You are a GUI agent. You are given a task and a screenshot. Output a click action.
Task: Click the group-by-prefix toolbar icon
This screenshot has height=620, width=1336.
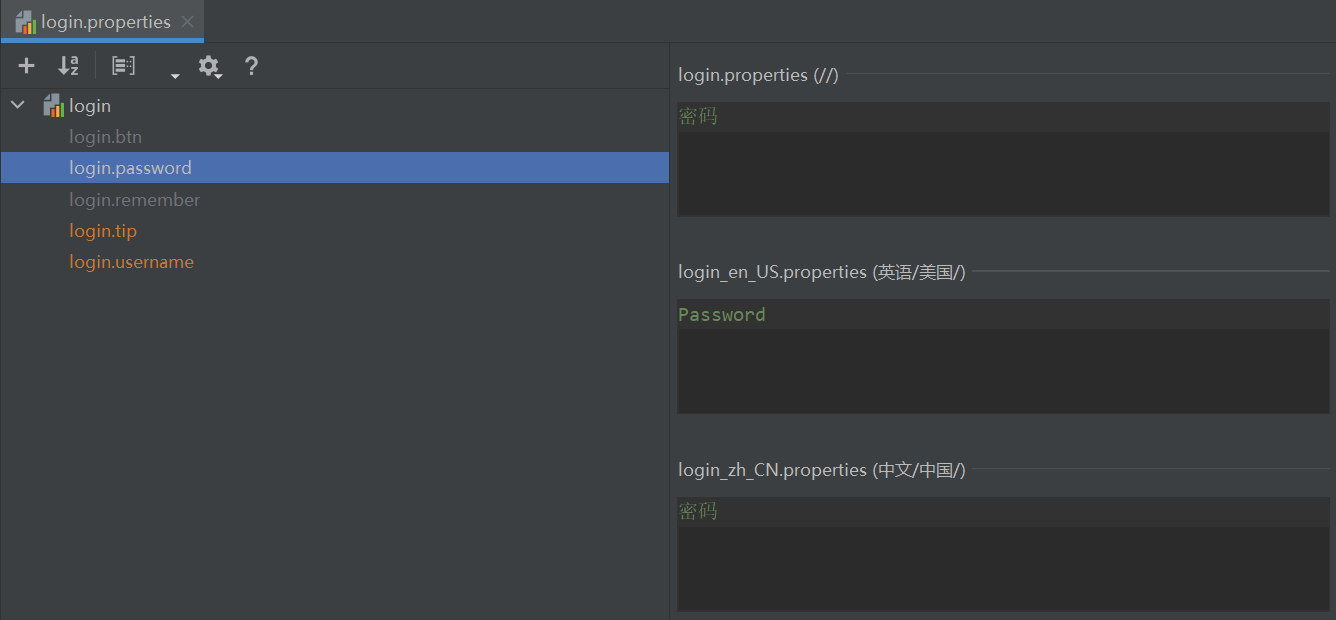pyautogui.click(x=123, y=66)
